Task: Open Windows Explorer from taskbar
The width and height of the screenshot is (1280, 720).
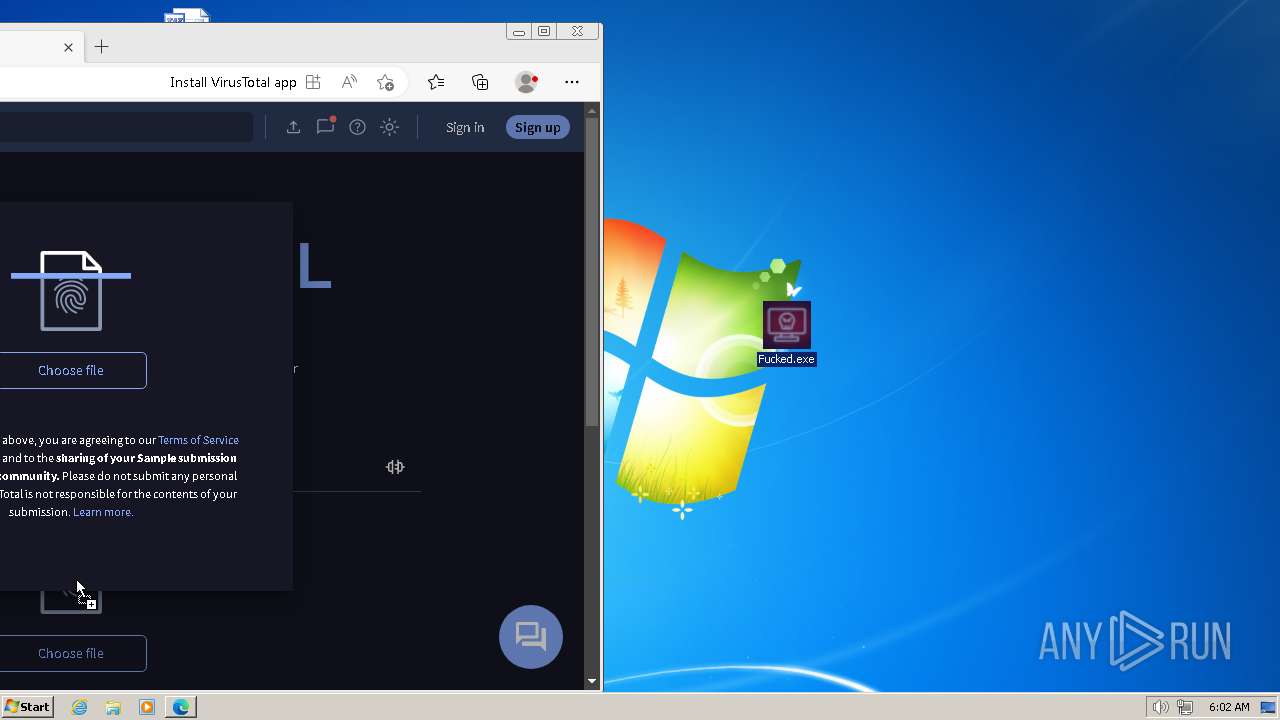Action: (113, 707)
